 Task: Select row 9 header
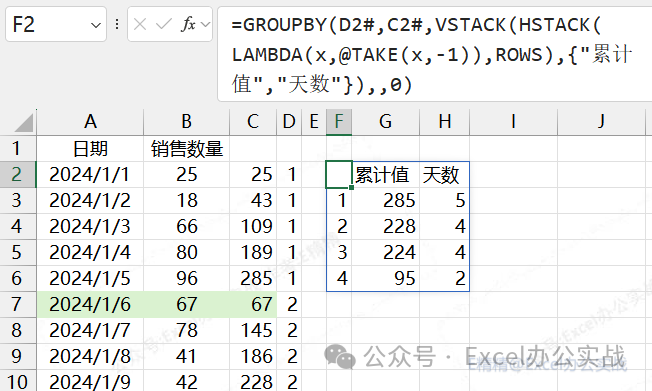(18, 356)
